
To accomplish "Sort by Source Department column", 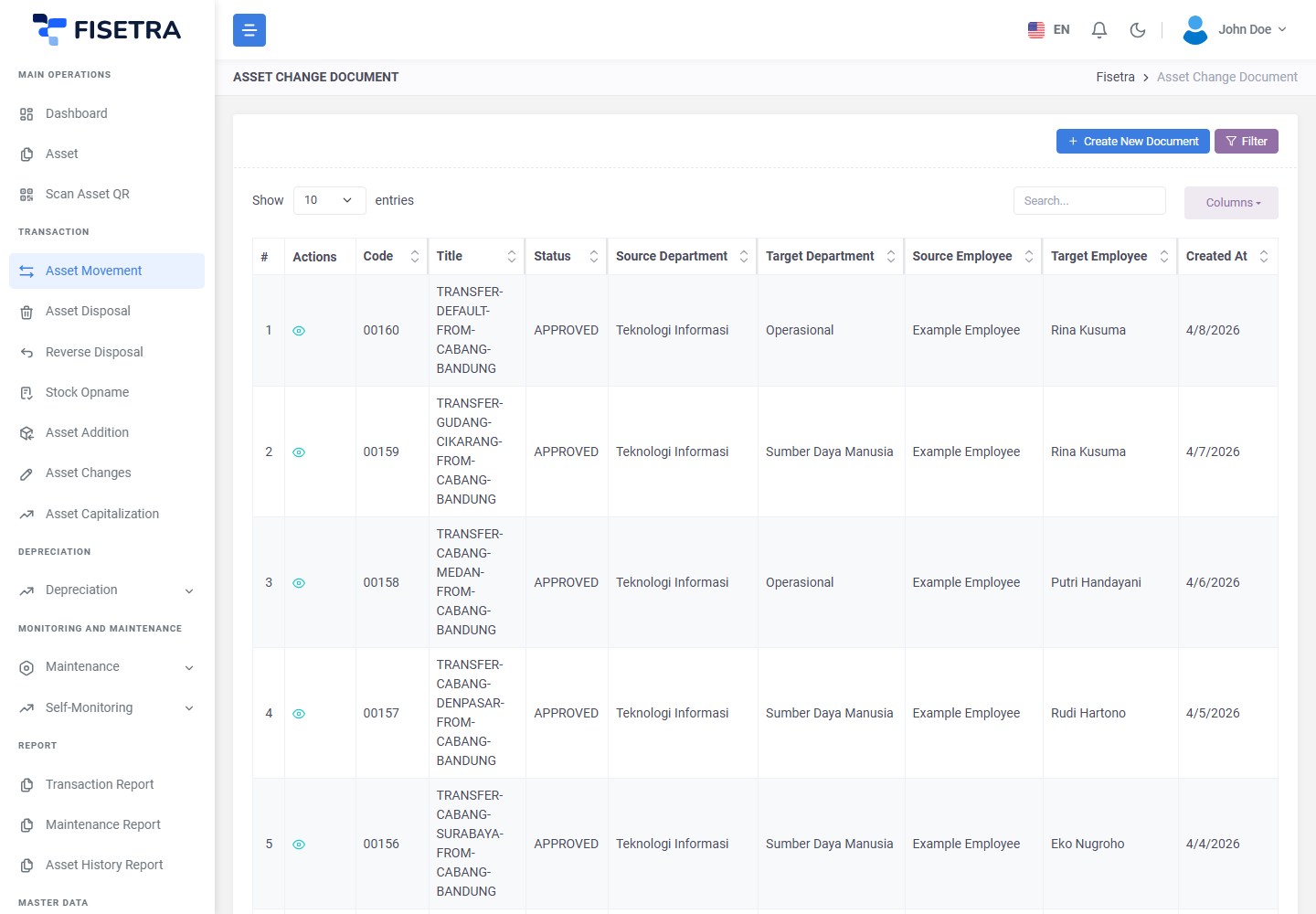I will pos(683,257).
